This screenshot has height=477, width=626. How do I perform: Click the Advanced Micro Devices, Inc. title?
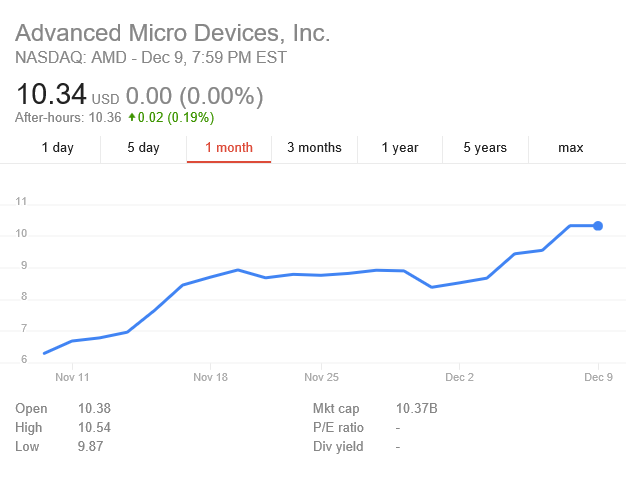click(172, 33)
